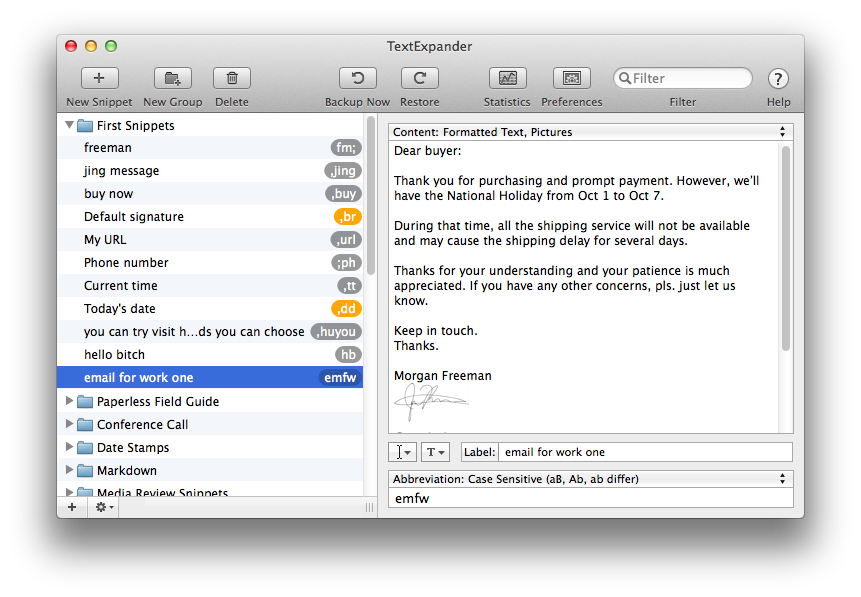Open Help with the question mark

pos(778,79)
